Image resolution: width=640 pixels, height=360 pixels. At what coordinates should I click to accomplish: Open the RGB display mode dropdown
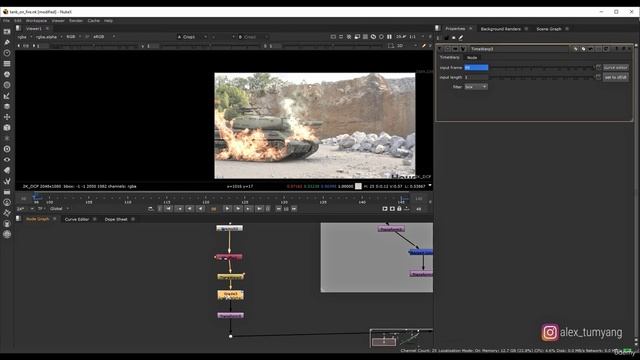73,37
